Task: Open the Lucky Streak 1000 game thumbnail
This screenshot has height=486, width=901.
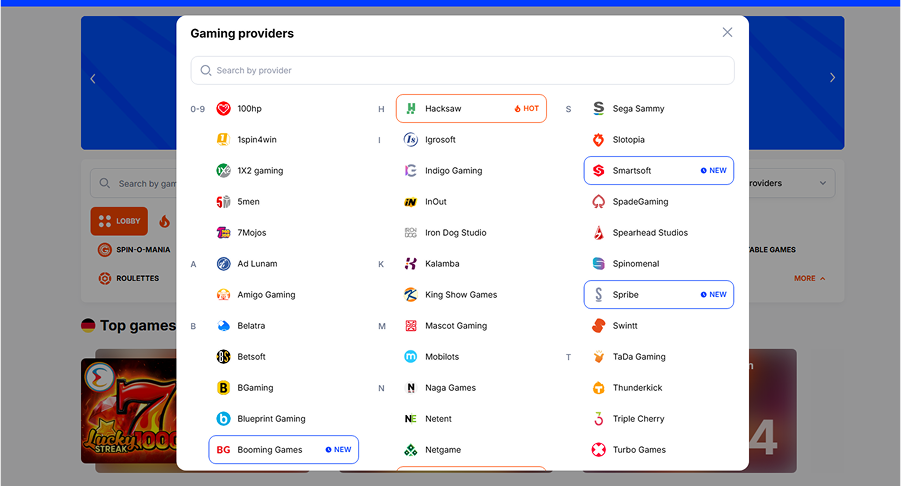Action: point(129,411)
